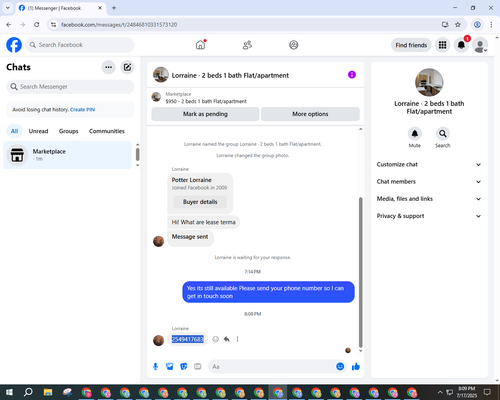Expand Chat members section
This screenshot has width=500, height=400.
click(429, 182)
